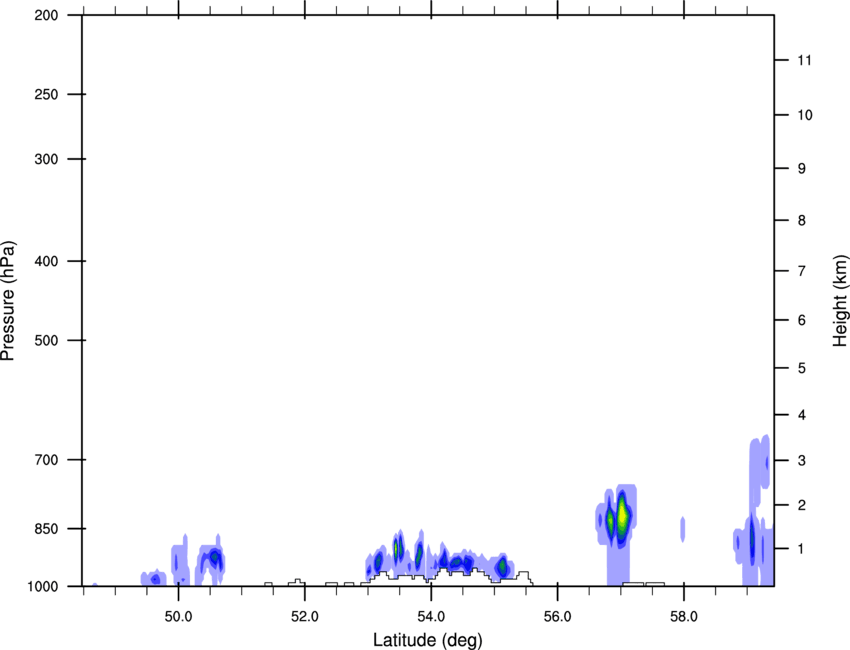
Task: Pick the 10 km height label
Action: pos(804,115)
